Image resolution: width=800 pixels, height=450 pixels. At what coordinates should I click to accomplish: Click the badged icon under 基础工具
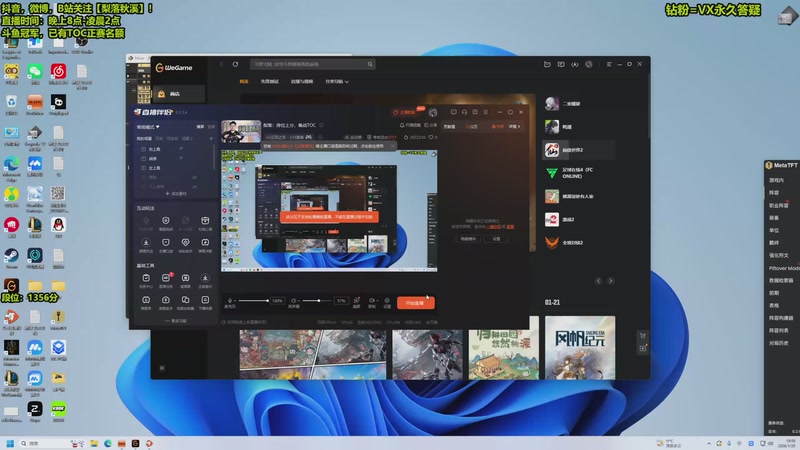[x=166, y=278]
